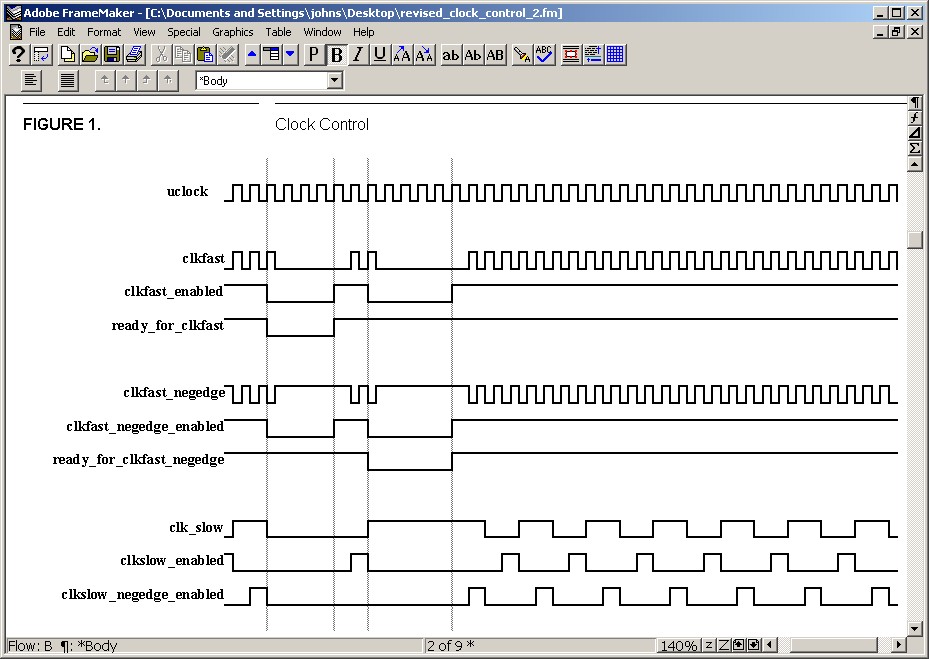
Task: Click the up triangle Previous Page icon
Action: click(252, 55)
